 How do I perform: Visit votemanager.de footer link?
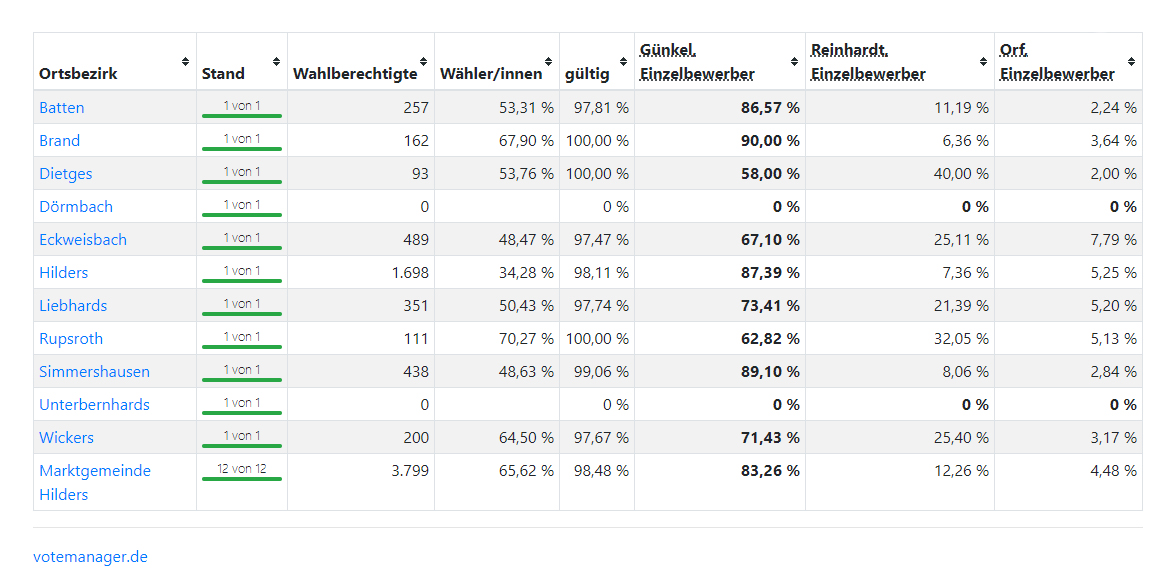[x=90, y=557]
